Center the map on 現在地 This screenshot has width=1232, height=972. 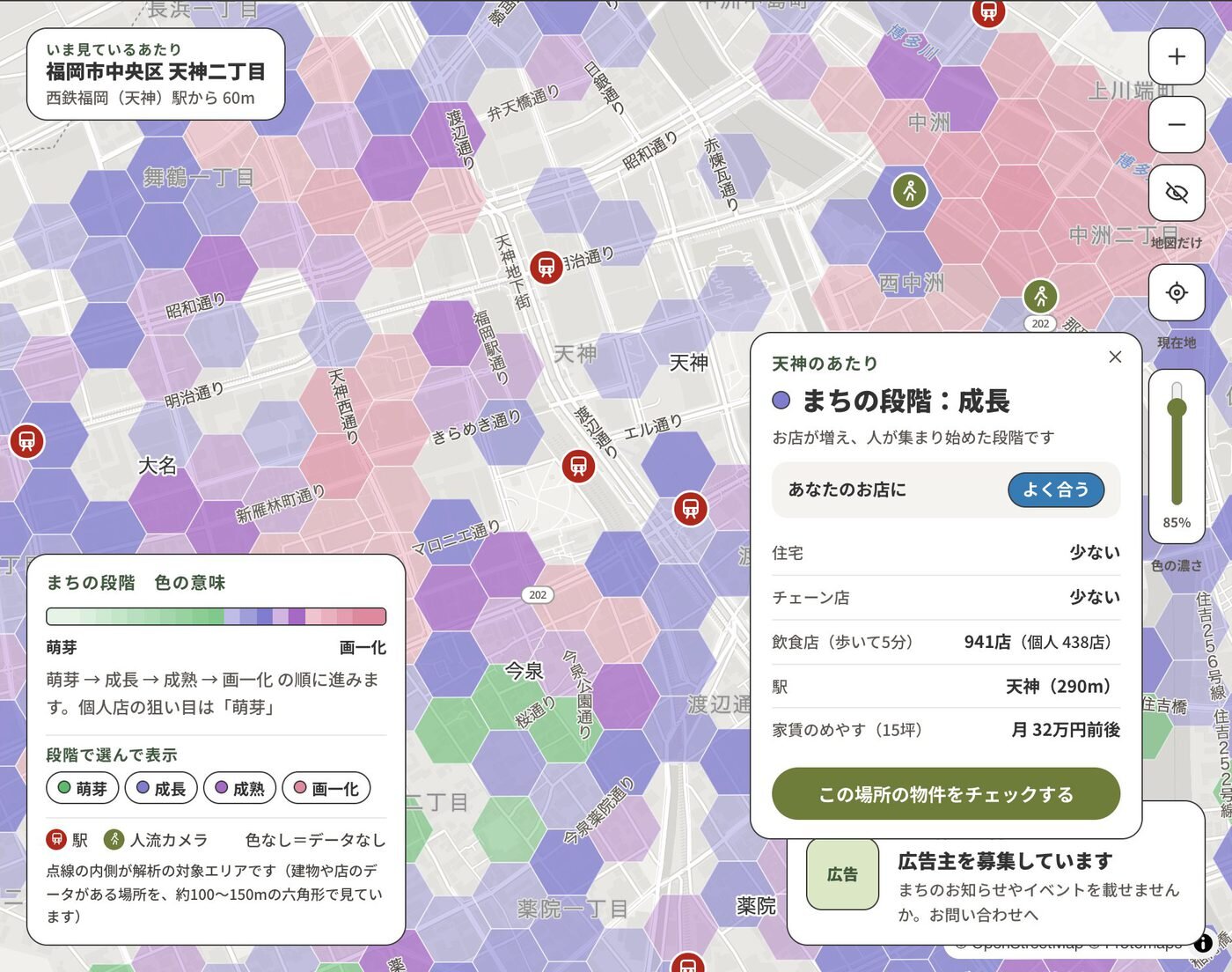click(1177, 292)
